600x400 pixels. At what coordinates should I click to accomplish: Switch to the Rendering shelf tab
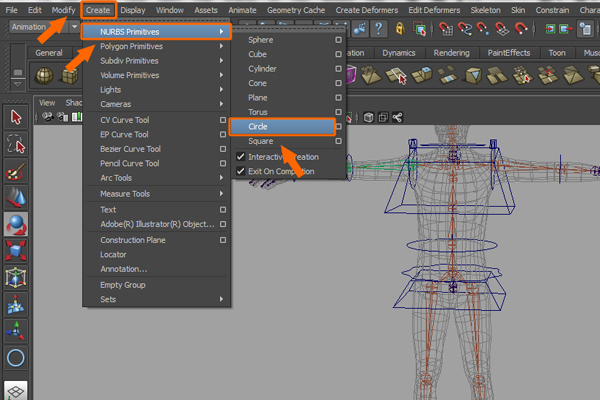coord(451,53)
